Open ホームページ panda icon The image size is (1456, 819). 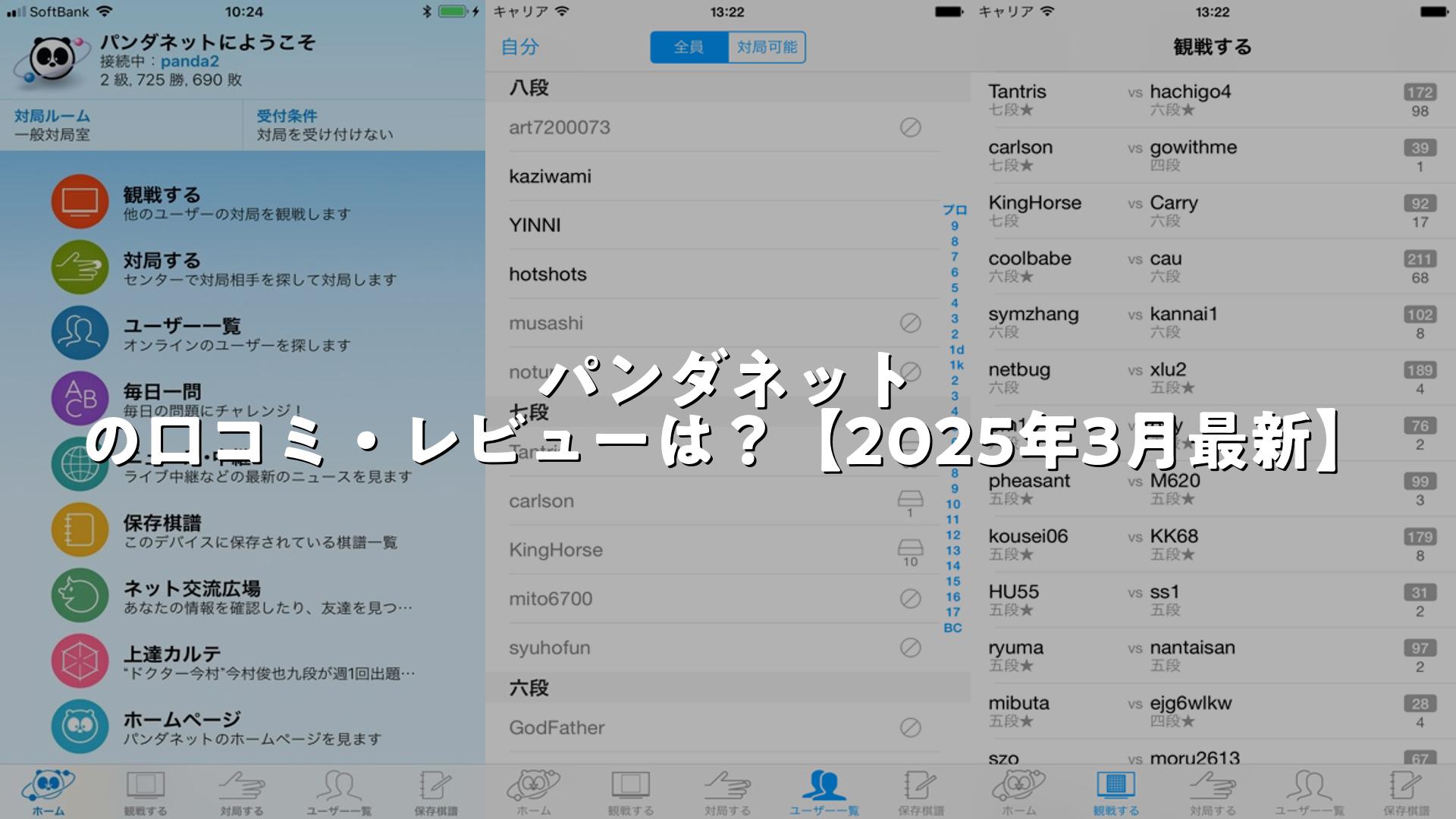click(x=80, y=726)
